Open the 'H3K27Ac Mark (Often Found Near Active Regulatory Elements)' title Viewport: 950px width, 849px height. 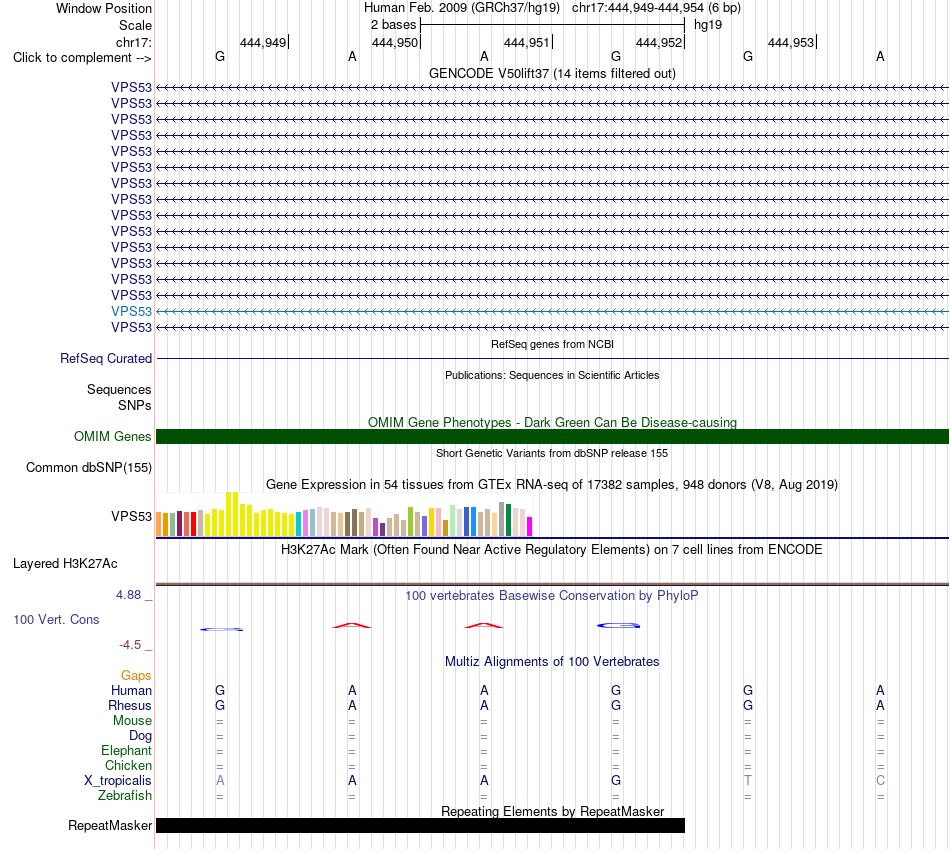tap(552, 550)
